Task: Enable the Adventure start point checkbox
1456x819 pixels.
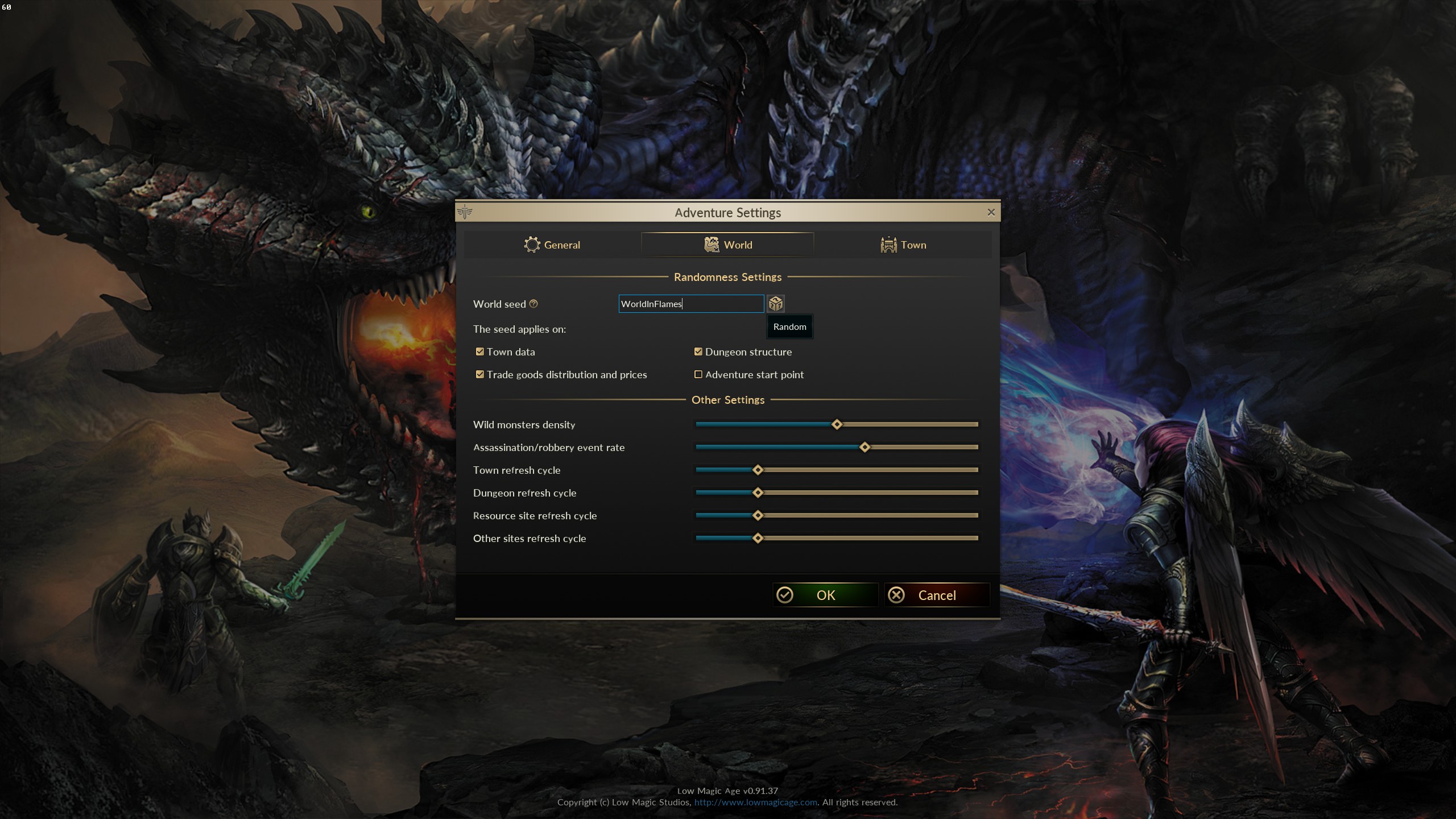Action: pyautogui.click(x=698, y=374)
